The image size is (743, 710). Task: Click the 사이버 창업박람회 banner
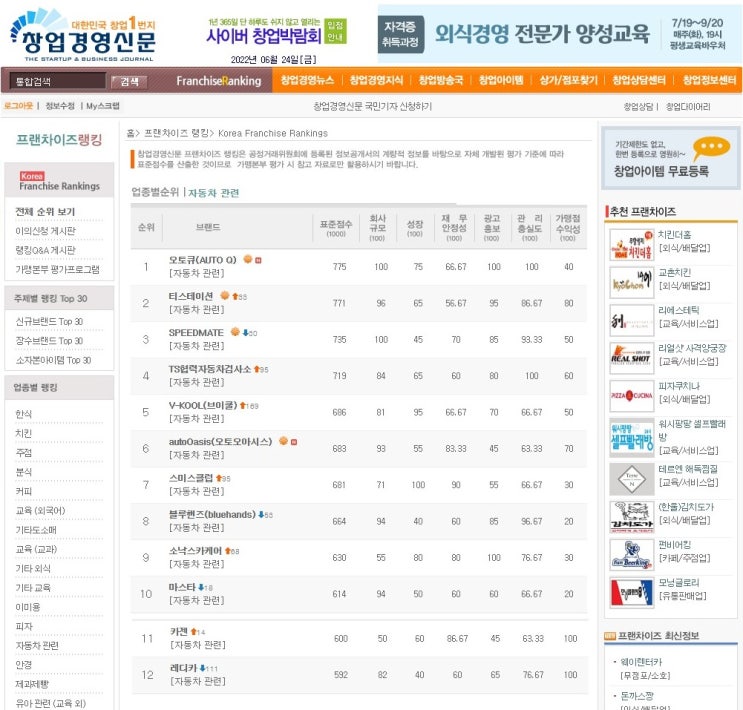pos(277,32)
